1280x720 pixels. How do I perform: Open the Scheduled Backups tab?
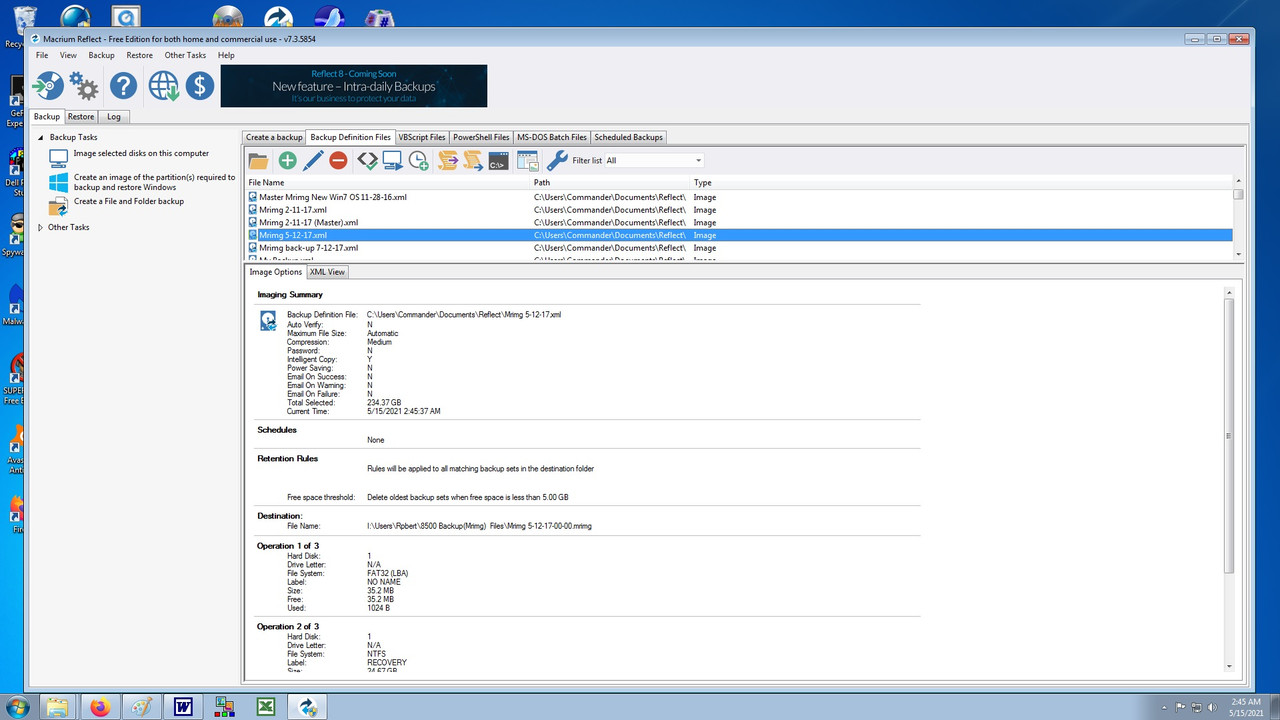(628, 137)
